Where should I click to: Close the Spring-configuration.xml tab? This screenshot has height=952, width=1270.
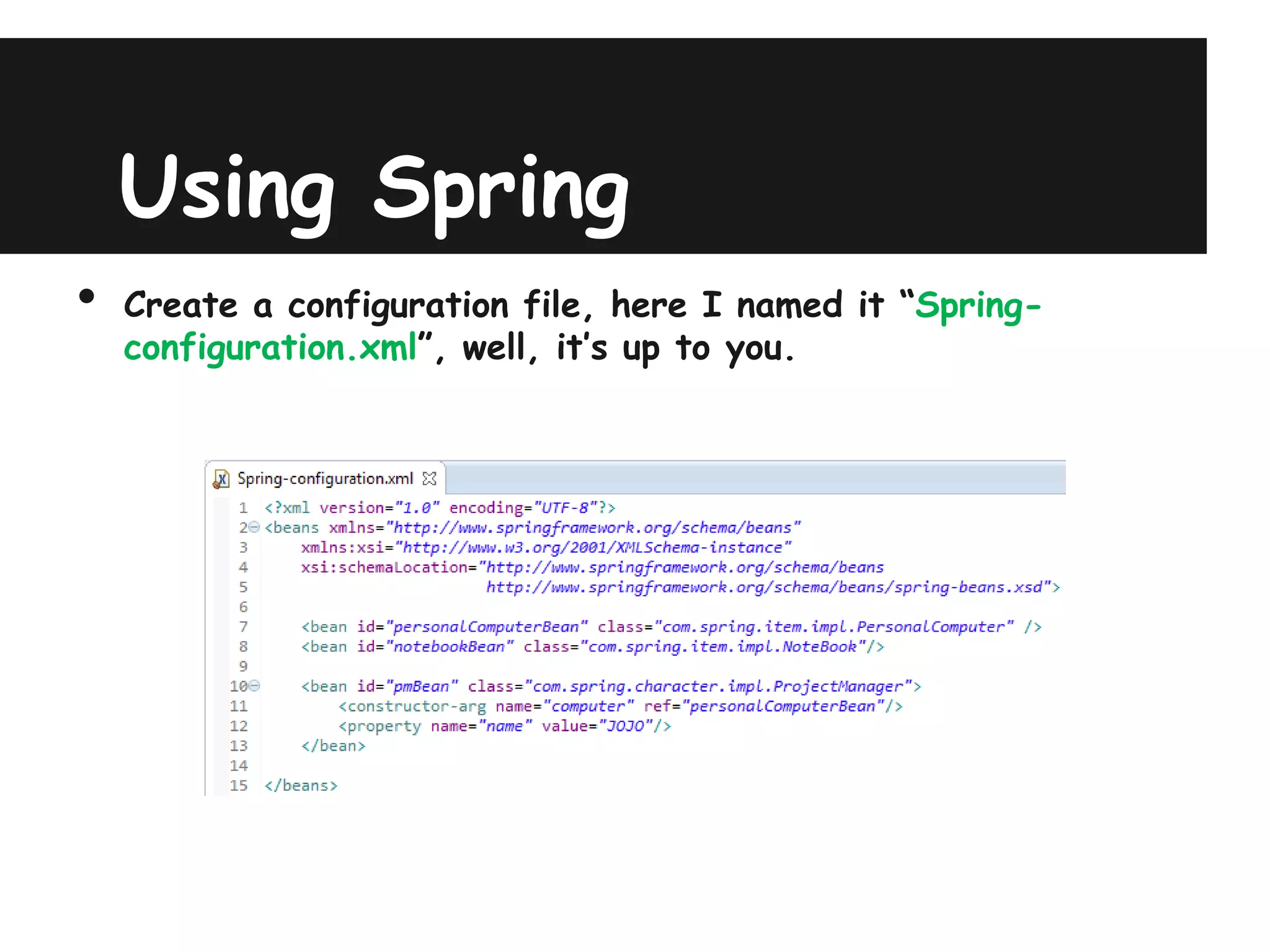coord(429,478)
